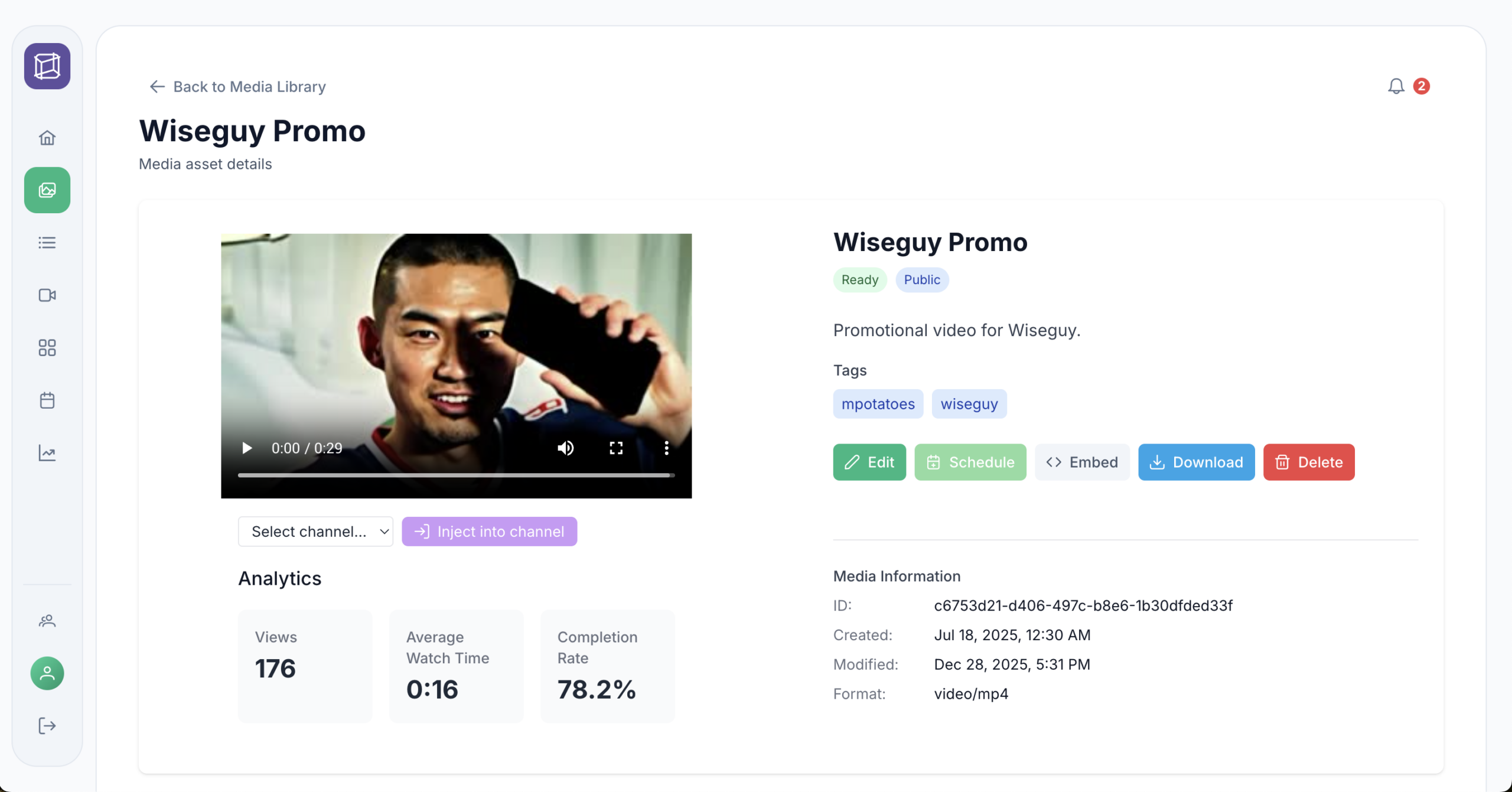The width and height of the screenshot is (1512, 792).
Task: Open the calendar sidebar icon
Action: (47, 400)
